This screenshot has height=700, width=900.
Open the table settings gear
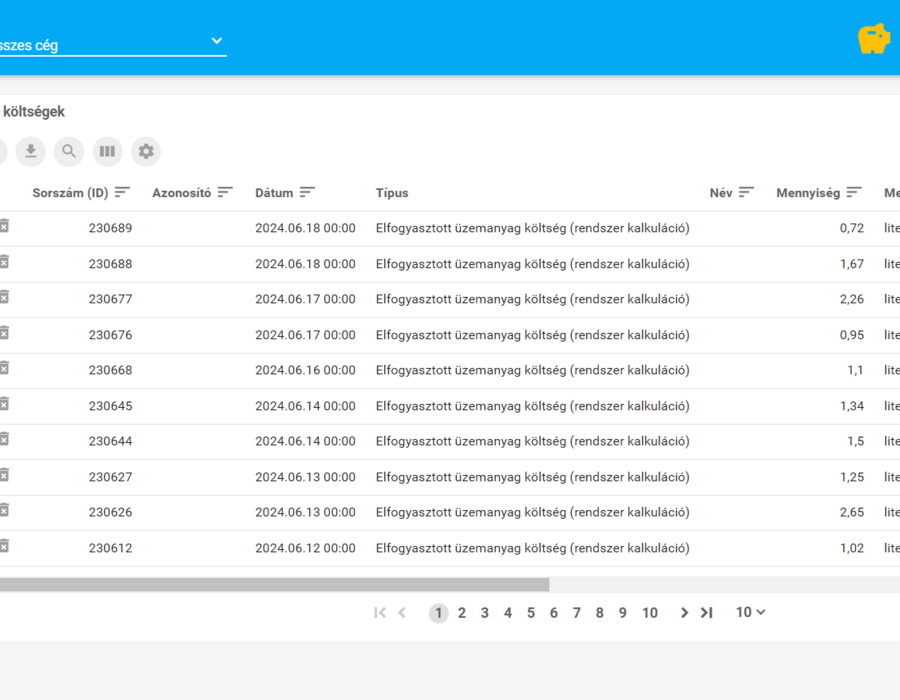(146, 151)
